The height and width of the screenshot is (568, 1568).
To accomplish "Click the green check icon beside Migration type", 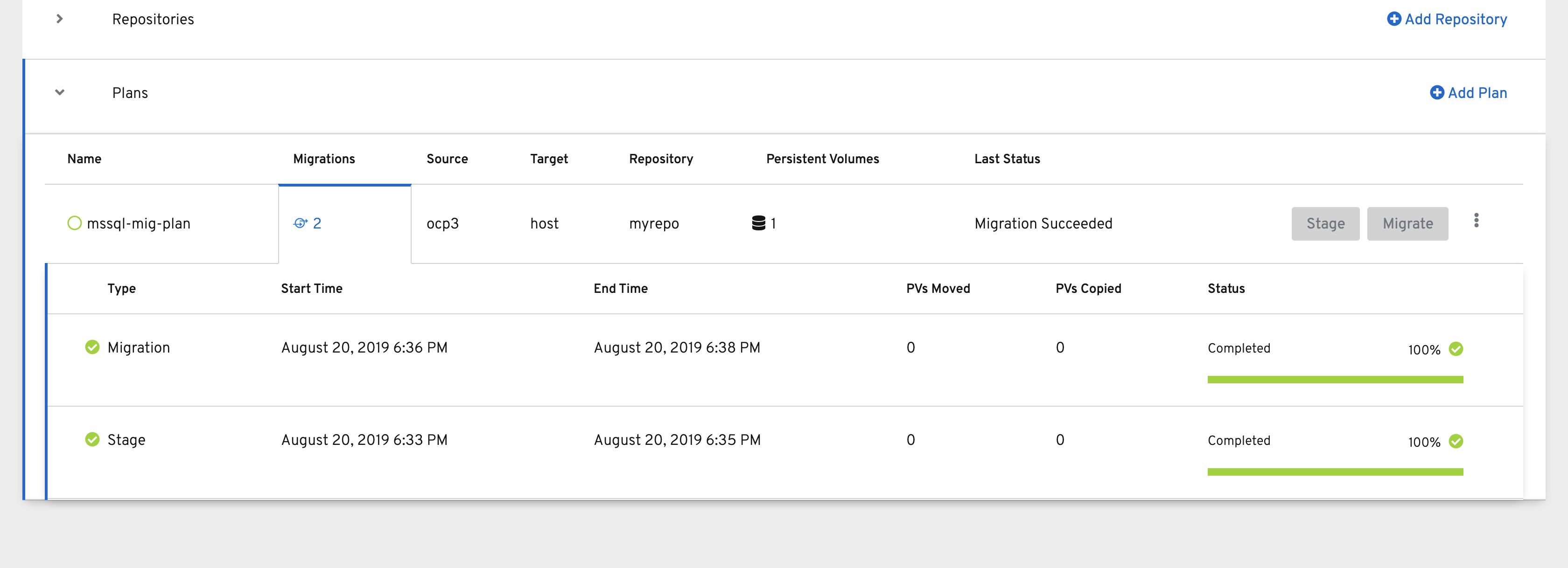I will click(92, 346).
